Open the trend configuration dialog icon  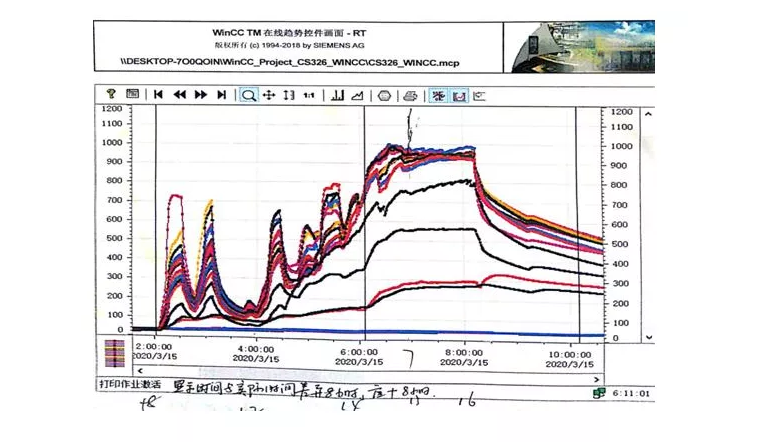[132, 95]
